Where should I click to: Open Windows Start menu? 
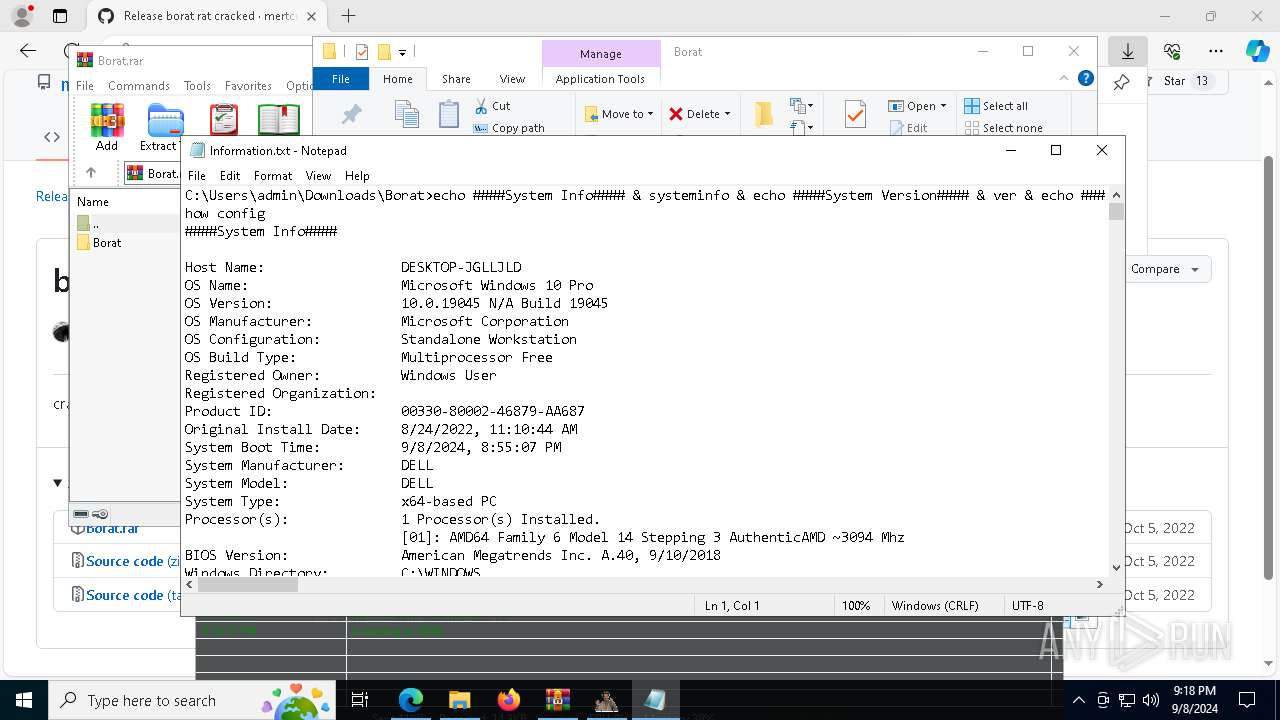click(x=24, y=700)
